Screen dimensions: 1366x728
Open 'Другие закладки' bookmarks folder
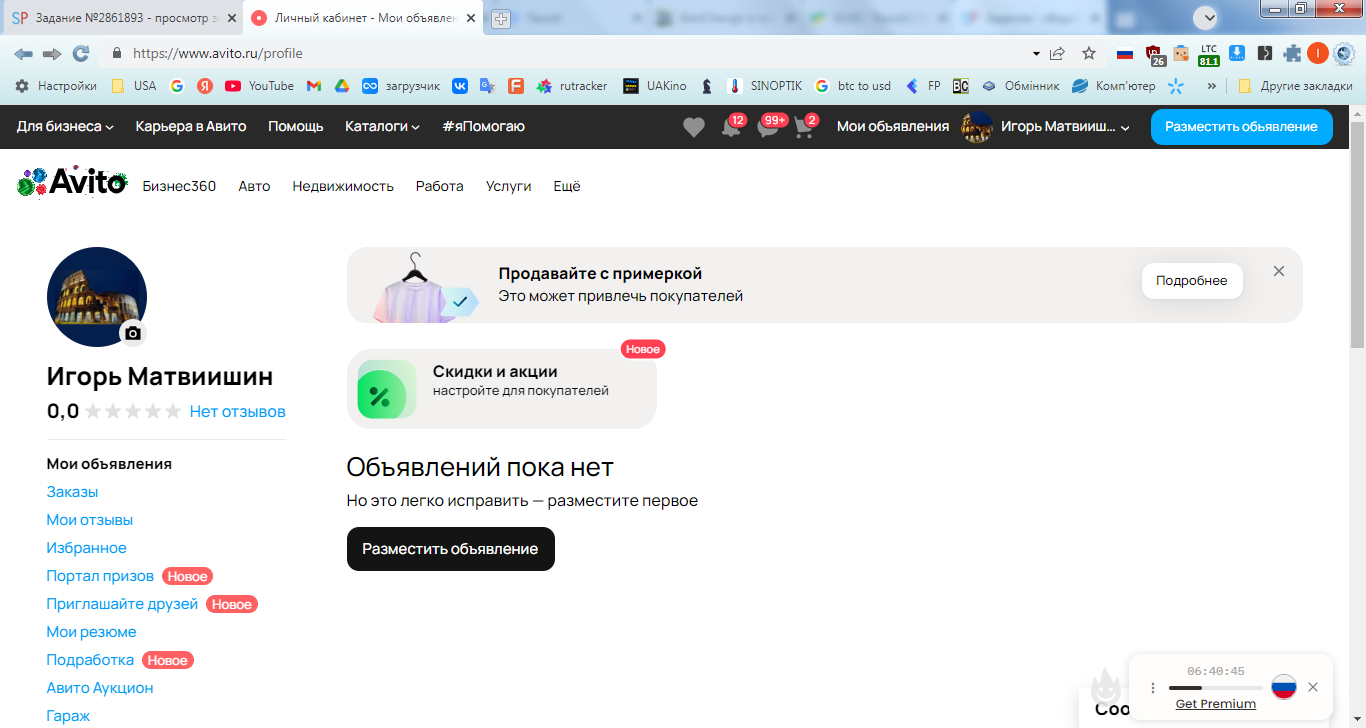pyautogui.click(x=1295, y=86)
